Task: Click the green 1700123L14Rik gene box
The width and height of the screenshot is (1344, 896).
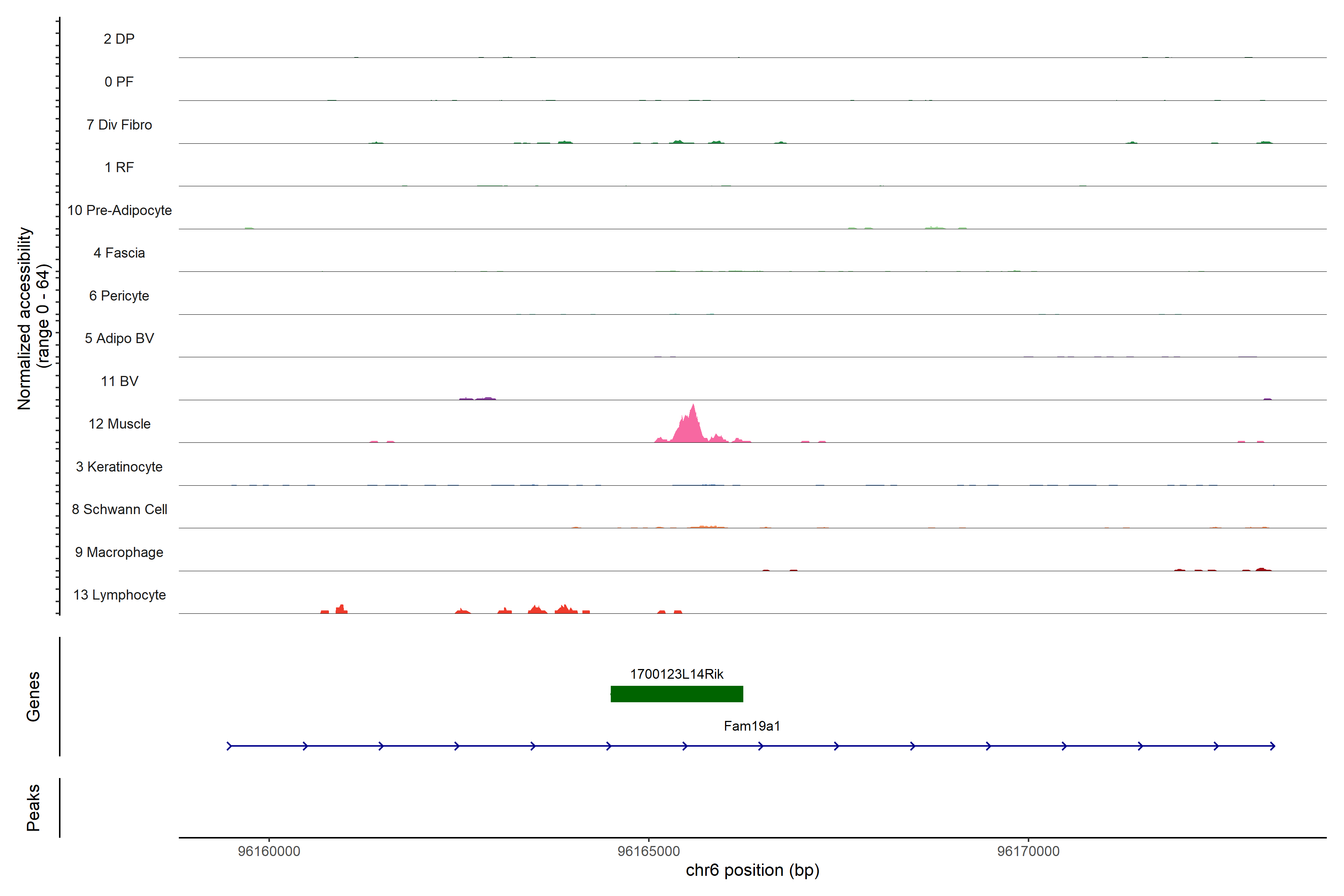Action: click(676, 694)
